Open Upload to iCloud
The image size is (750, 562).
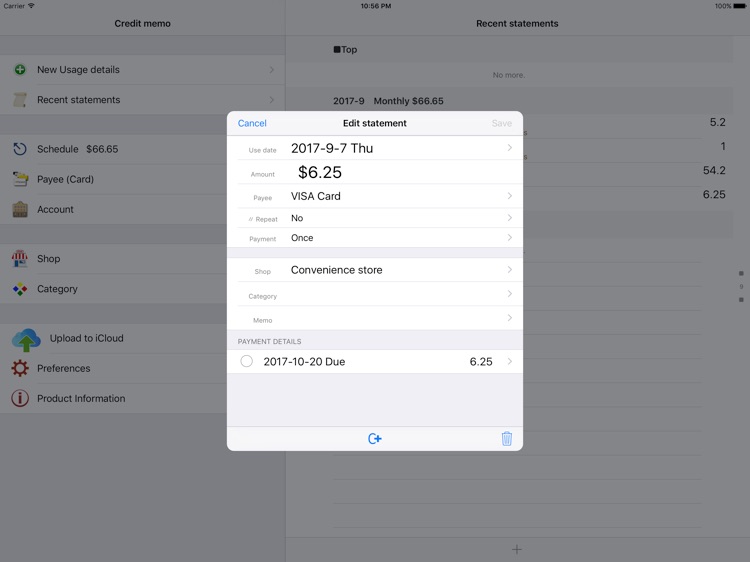point(113,339)
